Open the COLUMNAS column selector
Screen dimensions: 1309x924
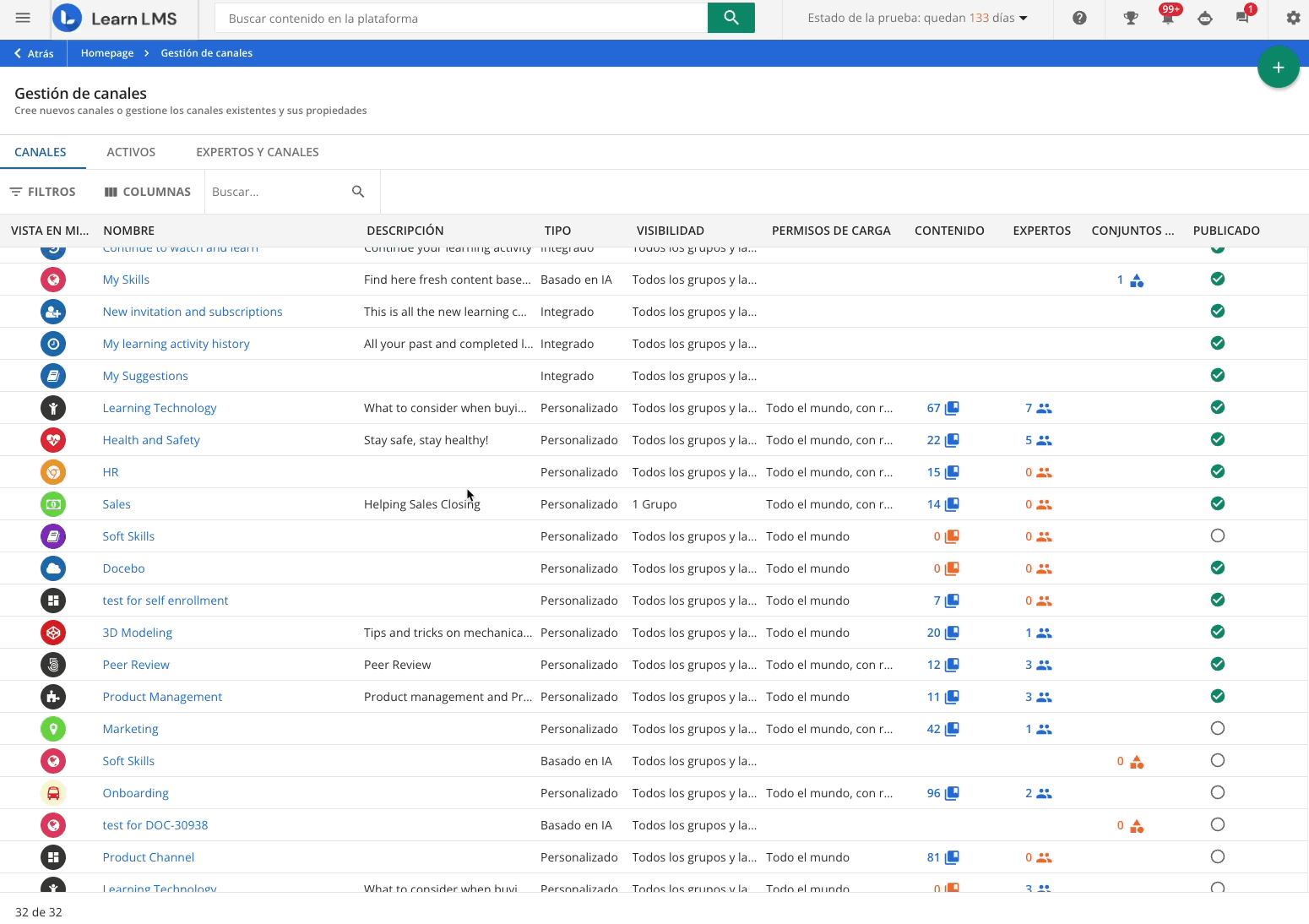[148, 192]
